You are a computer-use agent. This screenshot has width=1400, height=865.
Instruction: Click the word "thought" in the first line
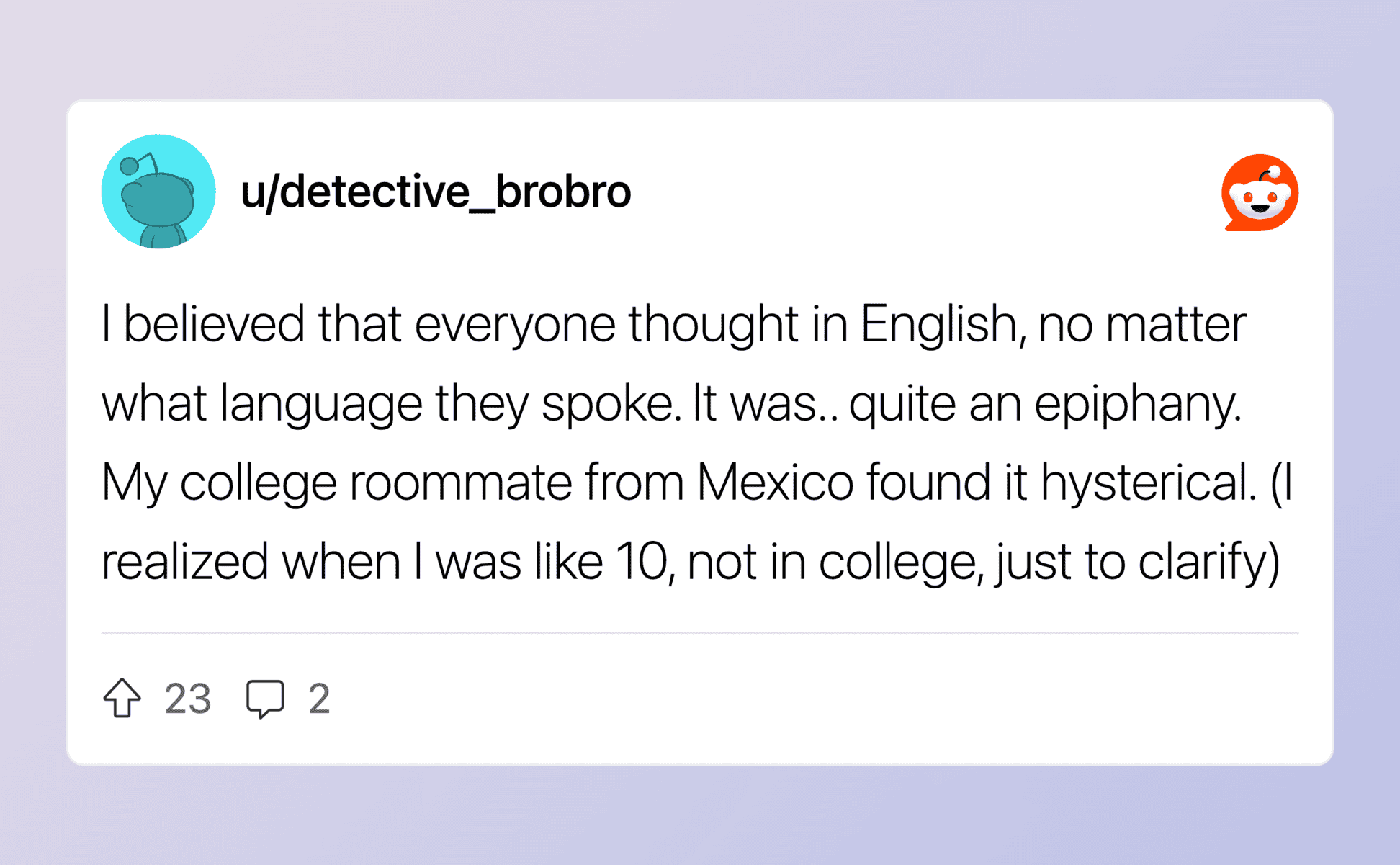[713, 325]
